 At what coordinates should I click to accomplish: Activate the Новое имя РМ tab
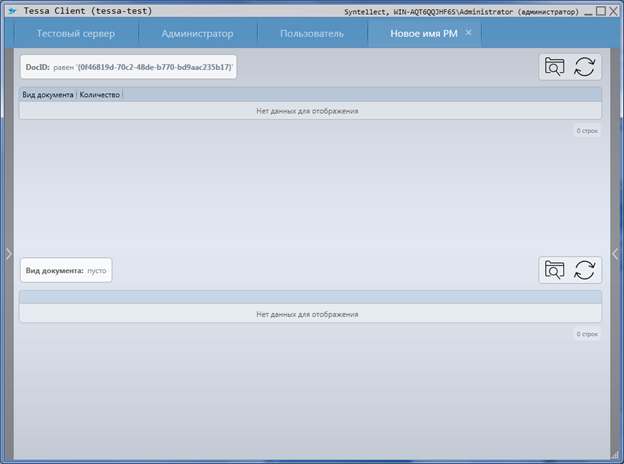pos(417,34)
